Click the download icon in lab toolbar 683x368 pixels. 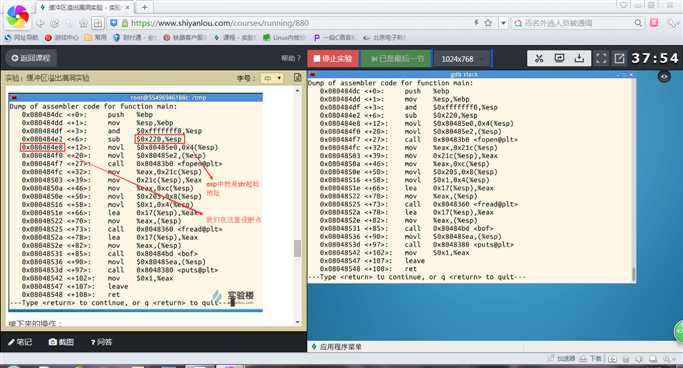coord(579,58)
